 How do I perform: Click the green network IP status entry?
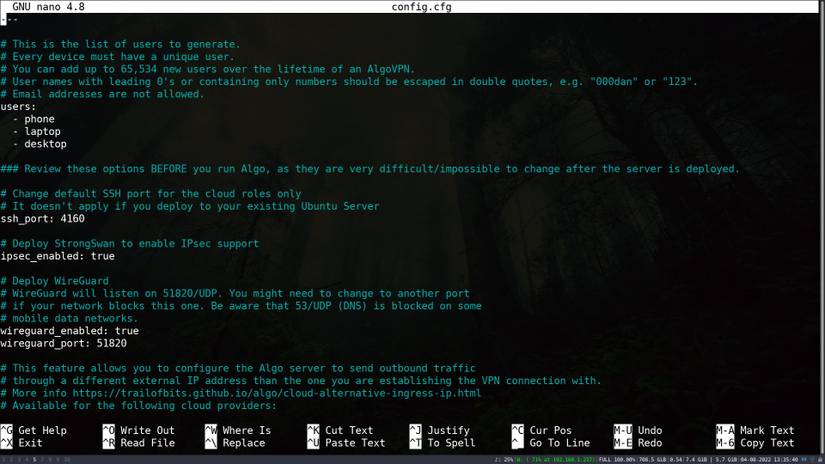555,460
